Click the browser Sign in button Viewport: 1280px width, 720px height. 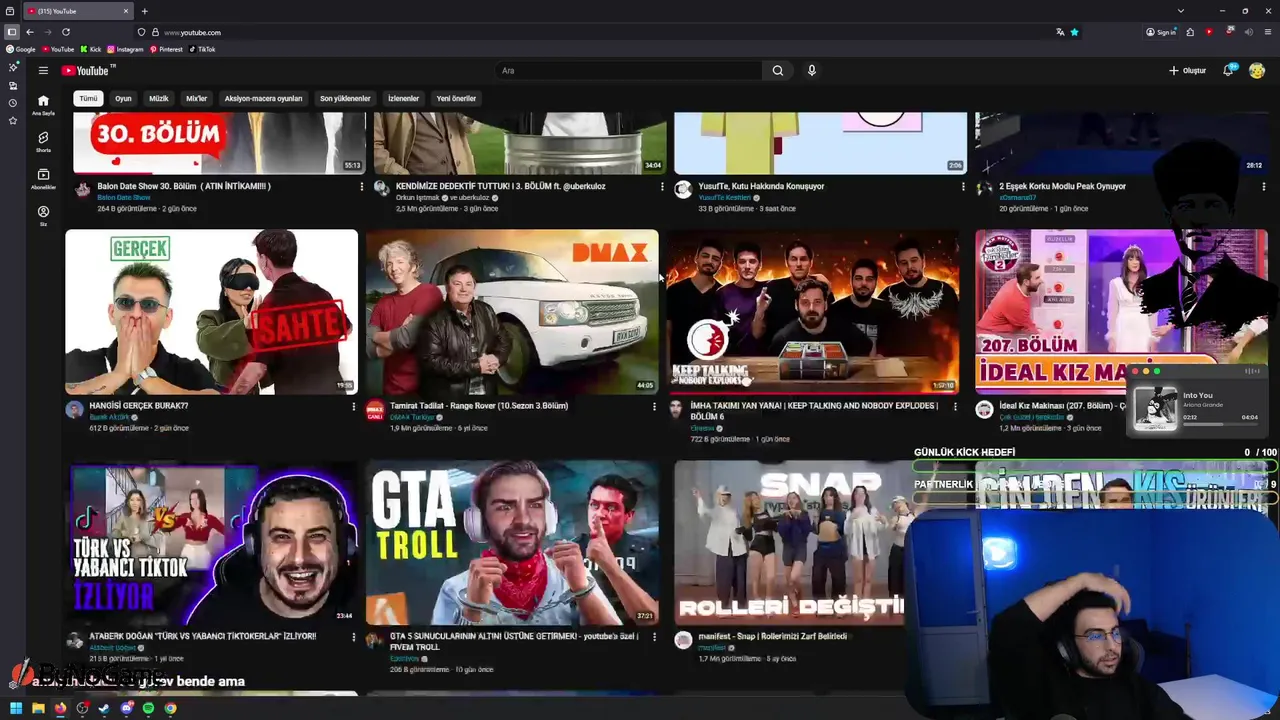[x=1161, y=32]
